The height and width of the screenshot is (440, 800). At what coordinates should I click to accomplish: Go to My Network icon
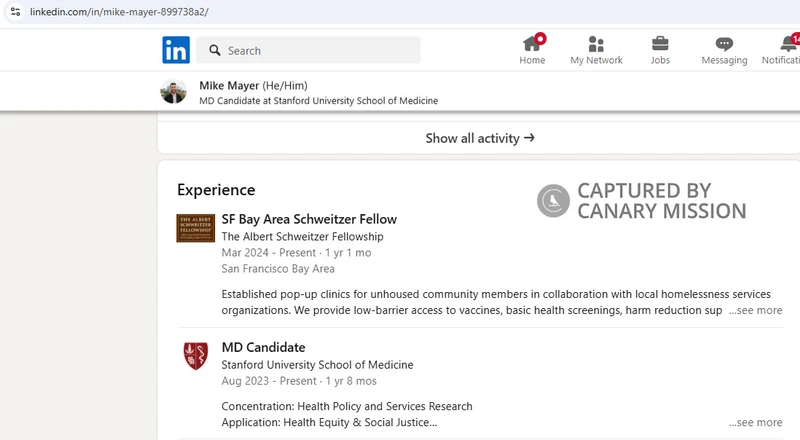point(596,44)
